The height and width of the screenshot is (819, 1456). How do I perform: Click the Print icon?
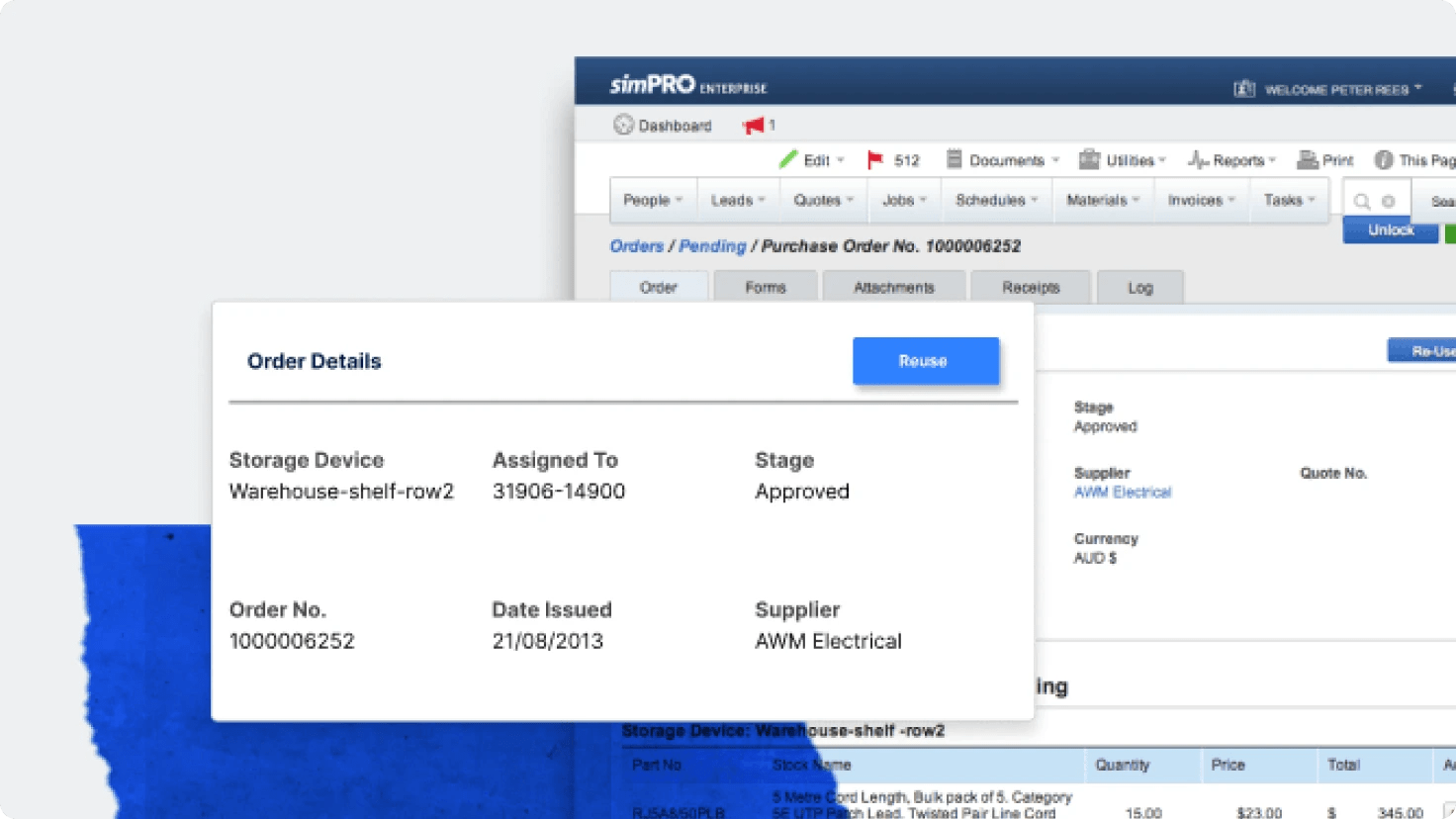pos(1309,159)
